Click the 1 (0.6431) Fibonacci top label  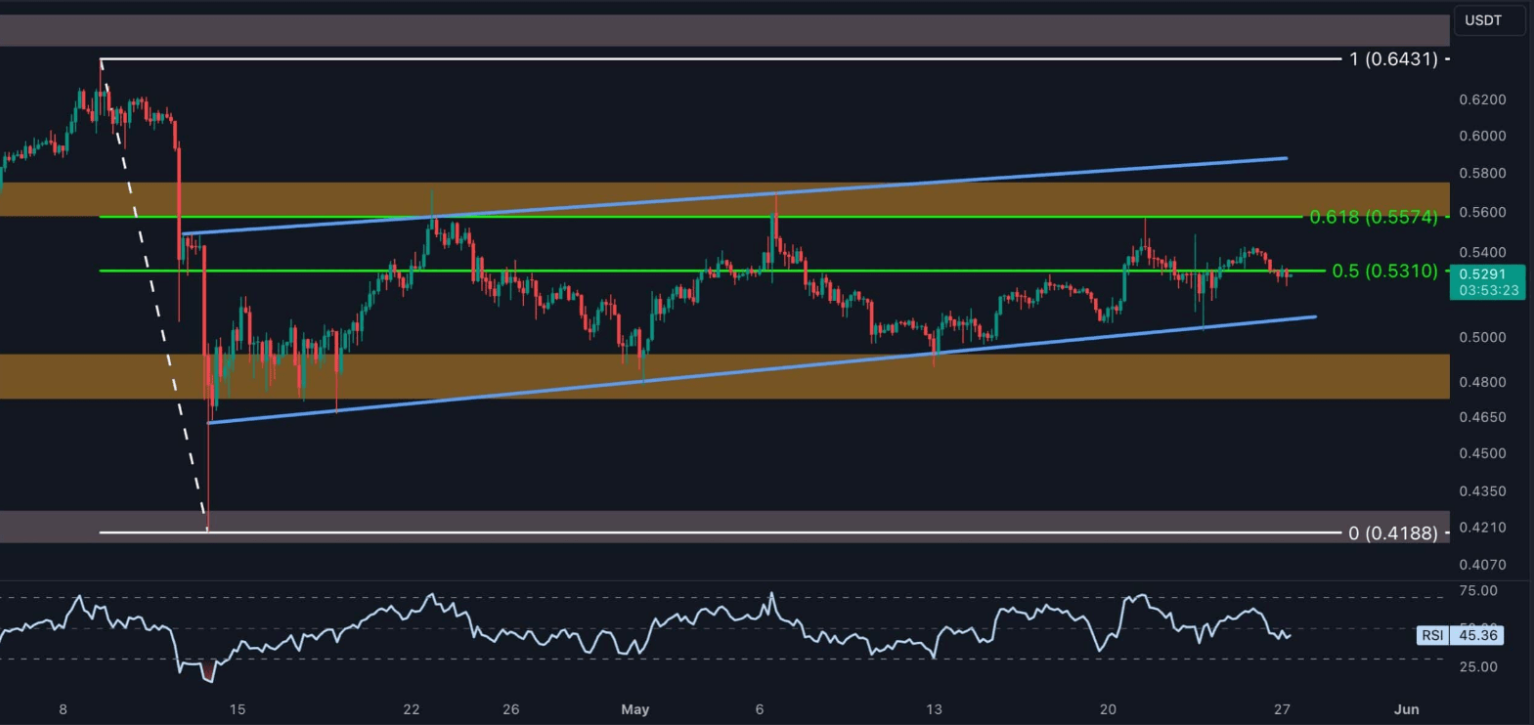point(1393,59)
